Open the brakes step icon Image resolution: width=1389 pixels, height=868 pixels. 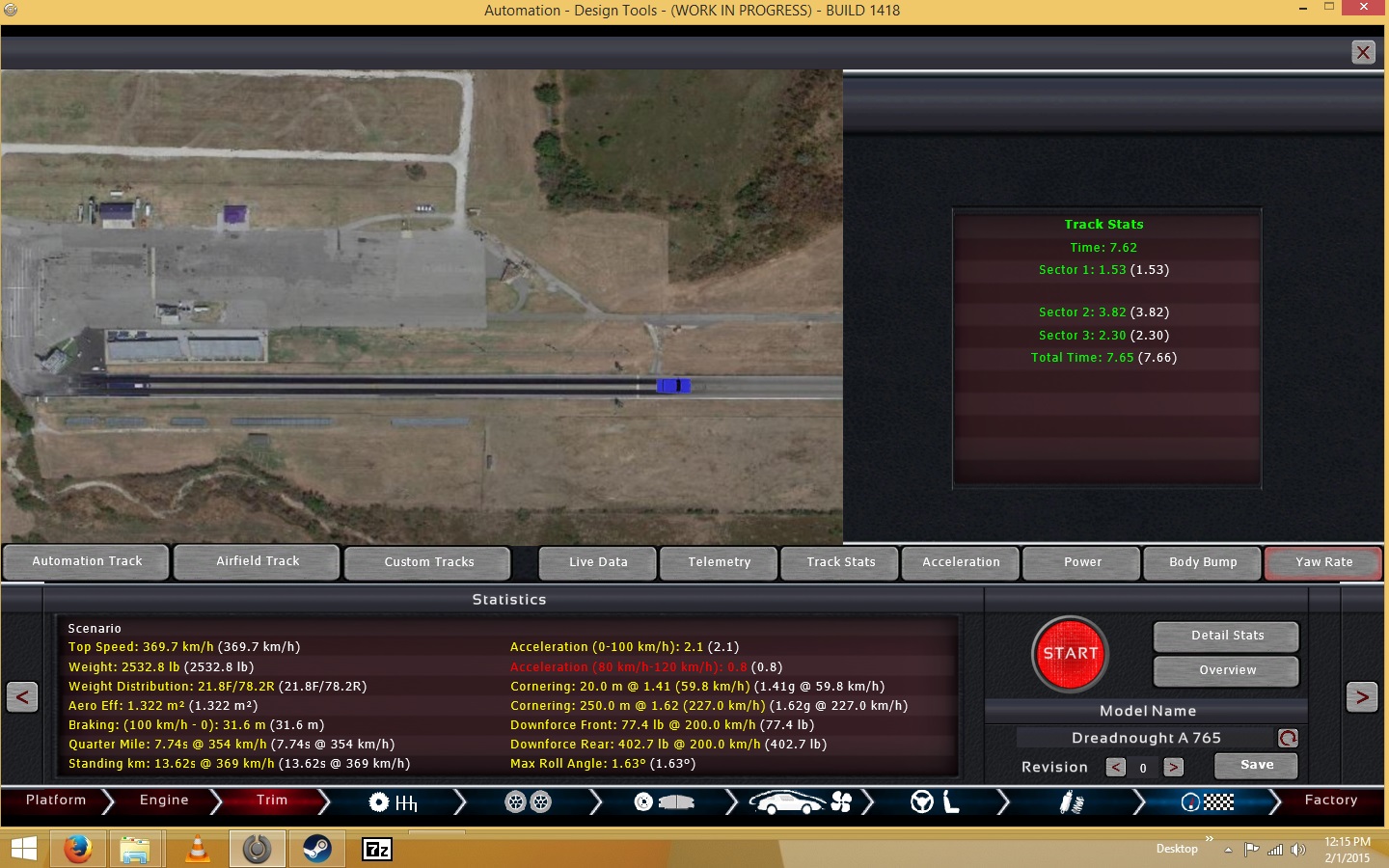tap(664, 802)
